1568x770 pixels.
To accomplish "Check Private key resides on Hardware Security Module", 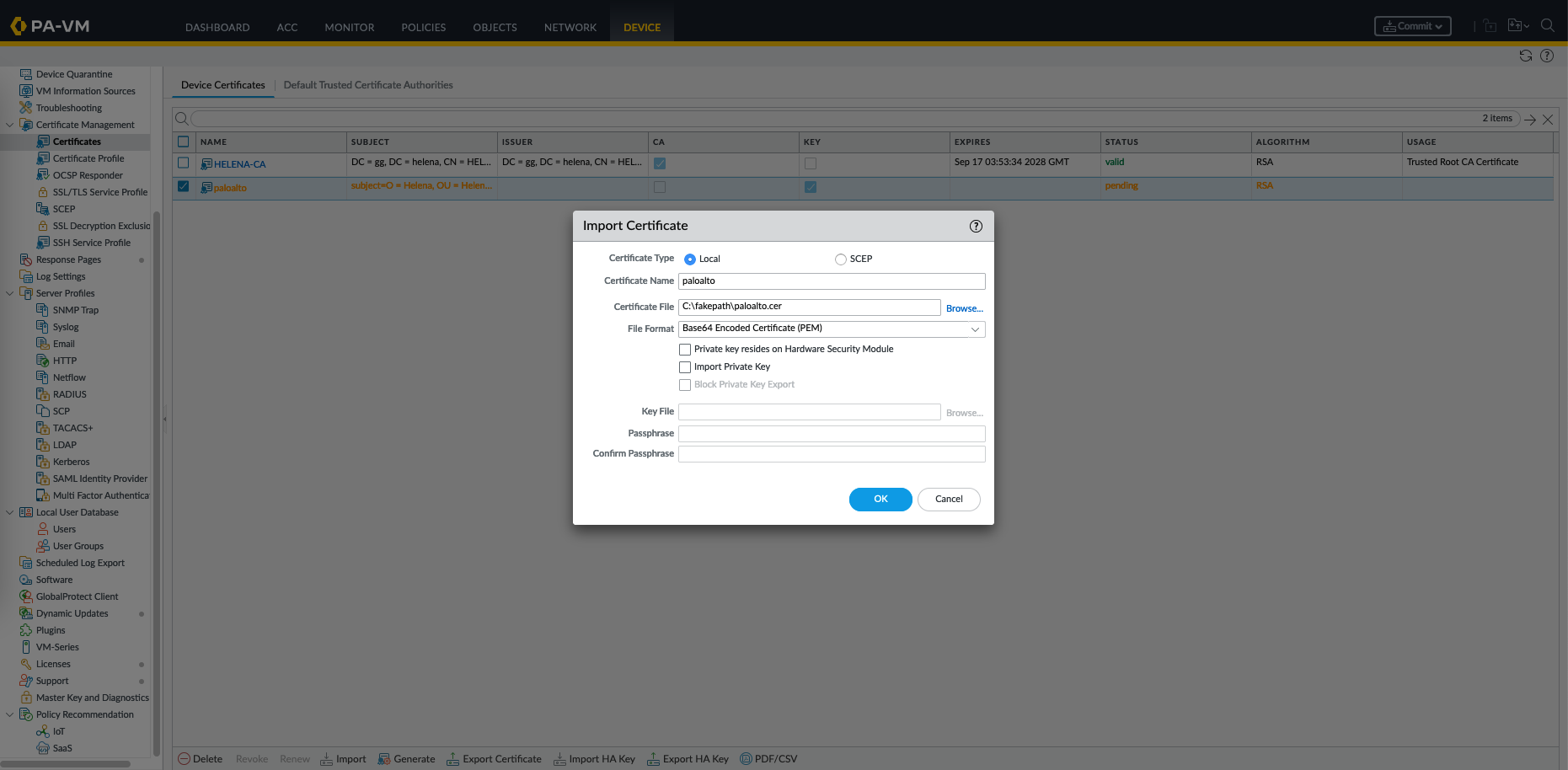I will point(685,350).
